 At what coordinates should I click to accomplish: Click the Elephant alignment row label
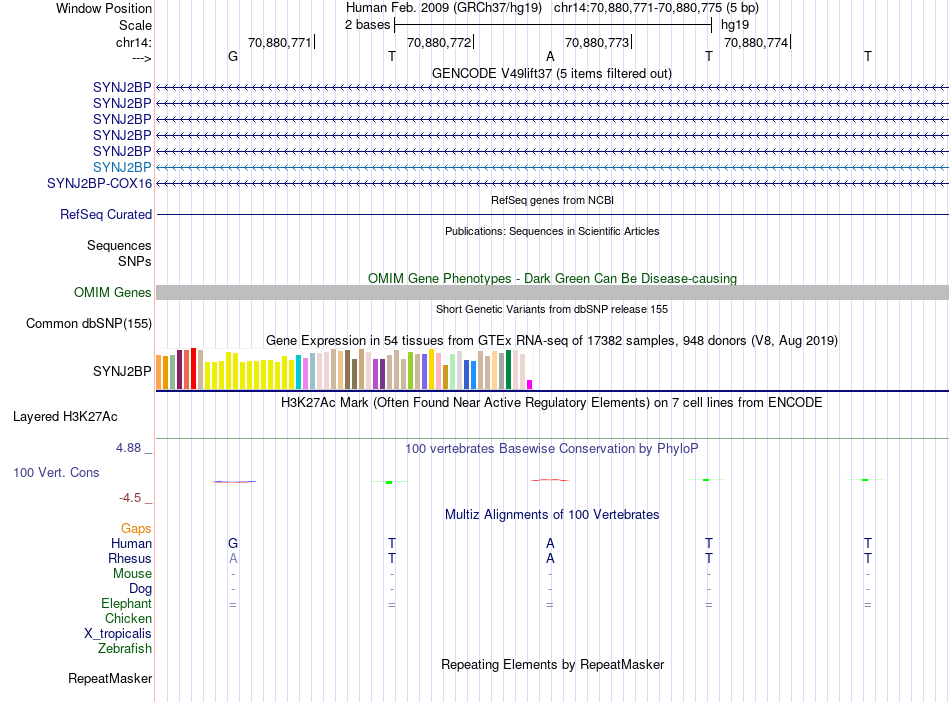pyautogui.click(x=126, y=603)
